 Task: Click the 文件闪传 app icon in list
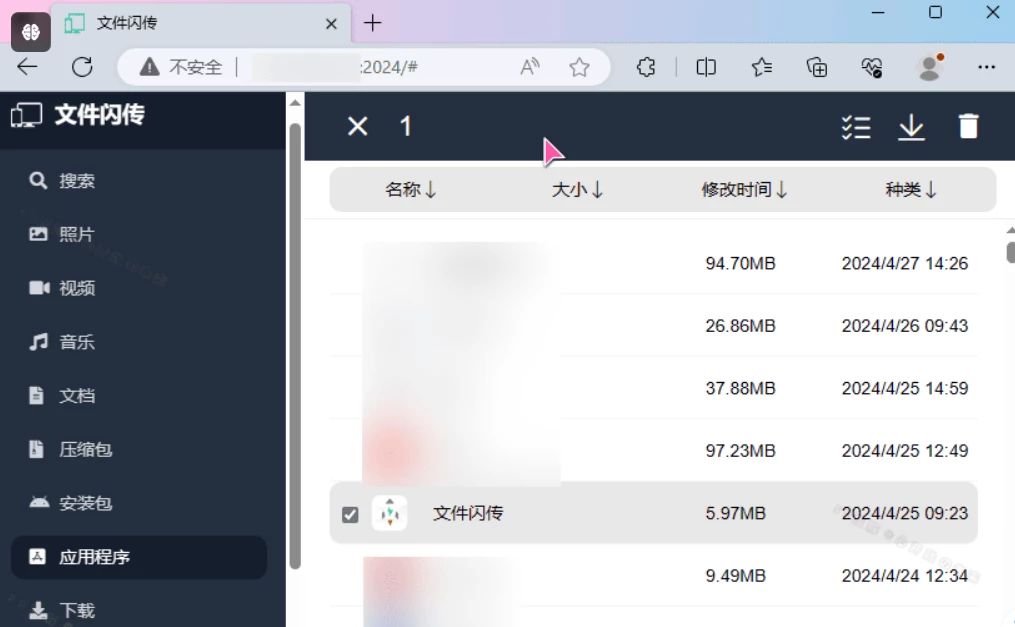click(390, 513)
